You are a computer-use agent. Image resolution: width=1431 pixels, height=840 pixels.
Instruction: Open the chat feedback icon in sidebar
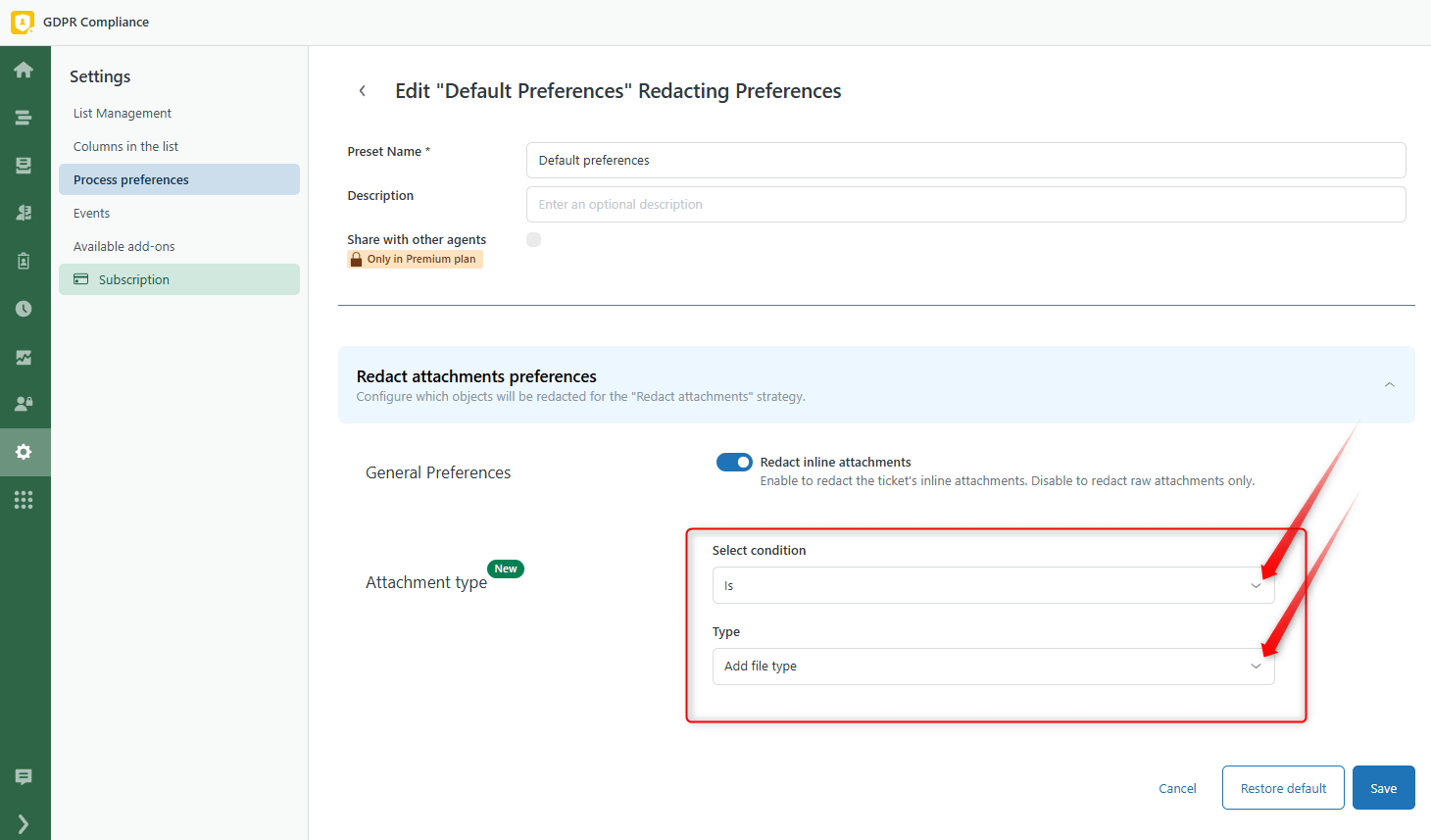(x=24, y=777)
